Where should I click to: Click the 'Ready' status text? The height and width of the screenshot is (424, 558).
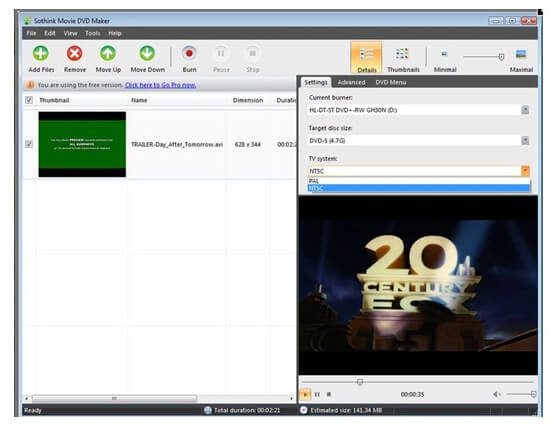(x=33, y=410)
